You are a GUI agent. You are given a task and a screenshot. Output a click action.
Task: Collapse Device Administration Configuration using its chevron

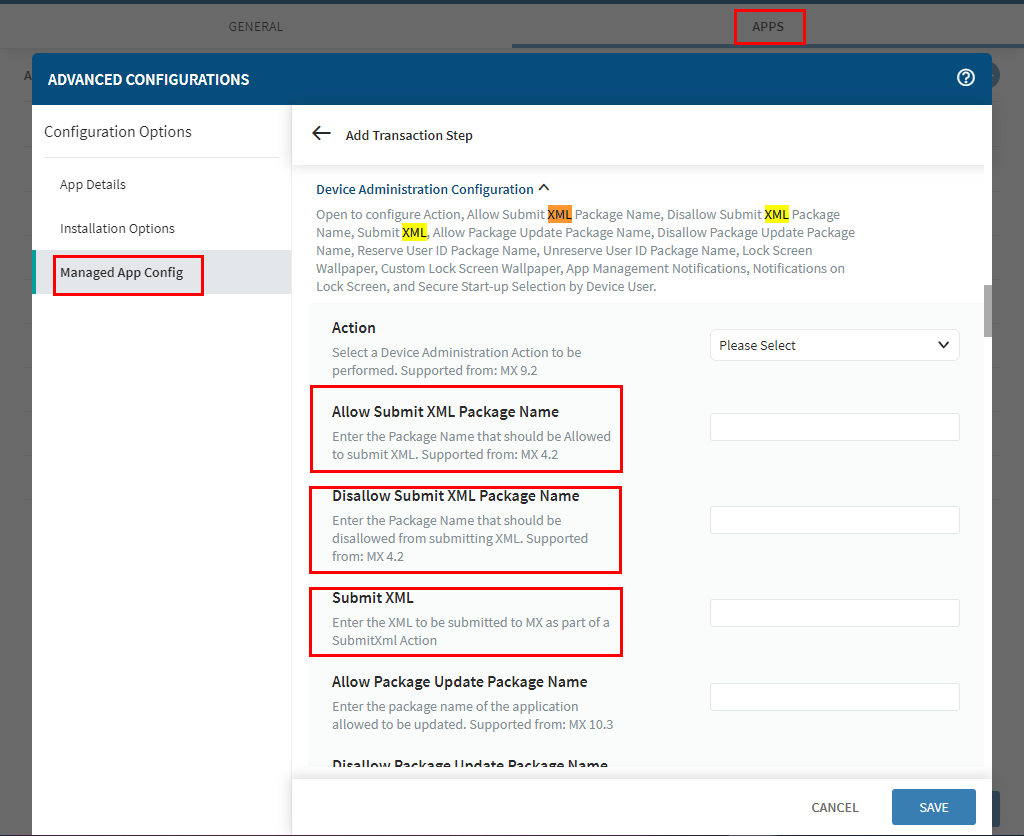(x=544, y=188)
